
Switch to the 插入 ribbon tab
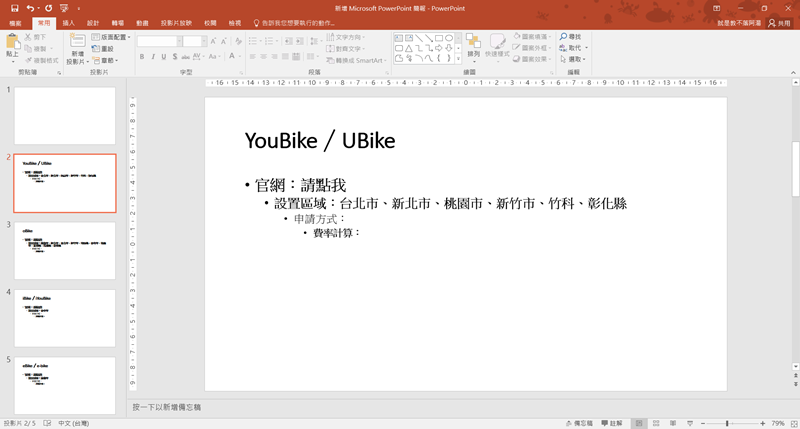click(x=68, y=22)
